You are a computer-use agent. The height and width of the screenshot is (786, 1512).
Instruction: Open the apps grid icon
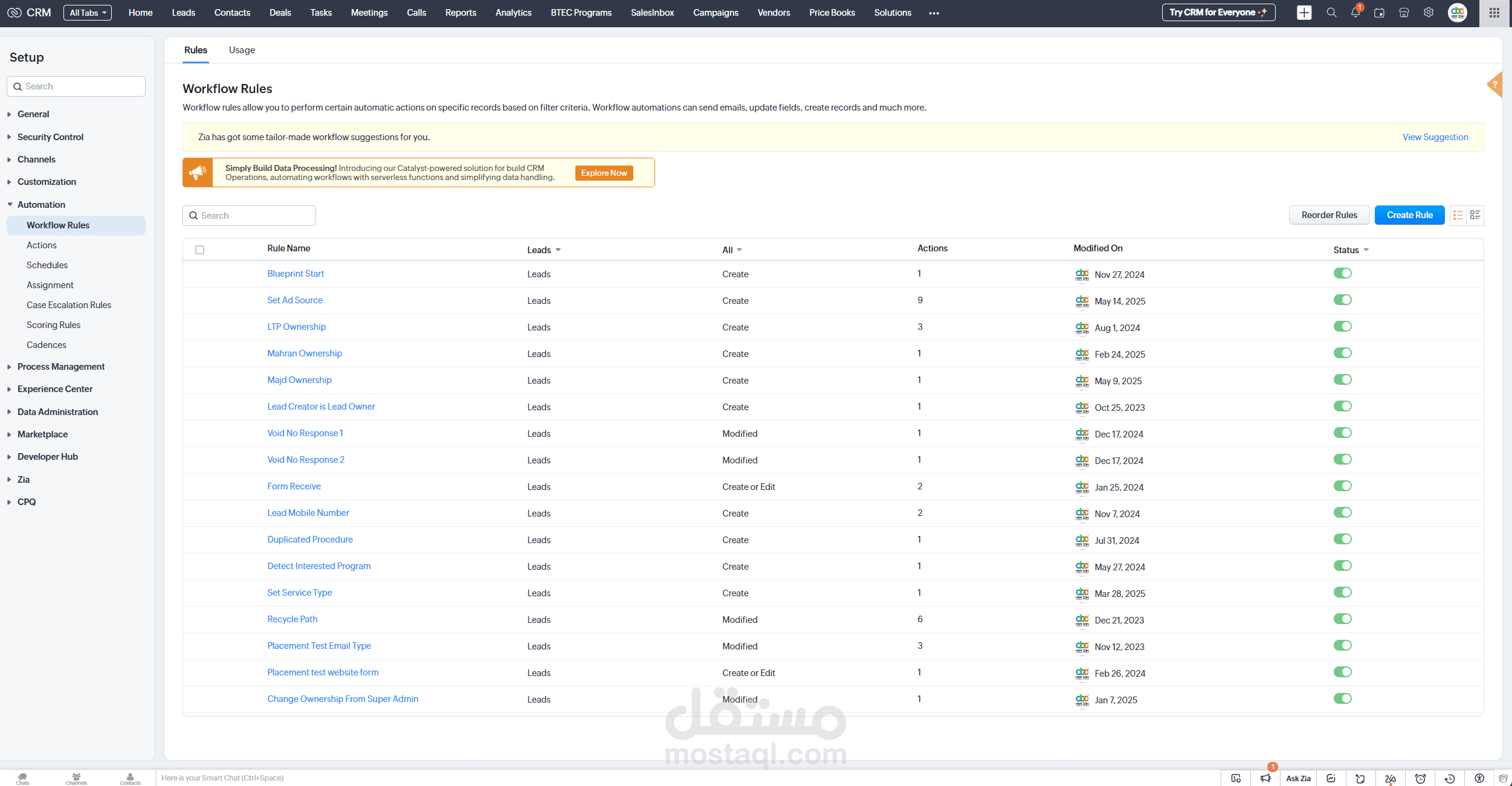[x=1494, y=13]
